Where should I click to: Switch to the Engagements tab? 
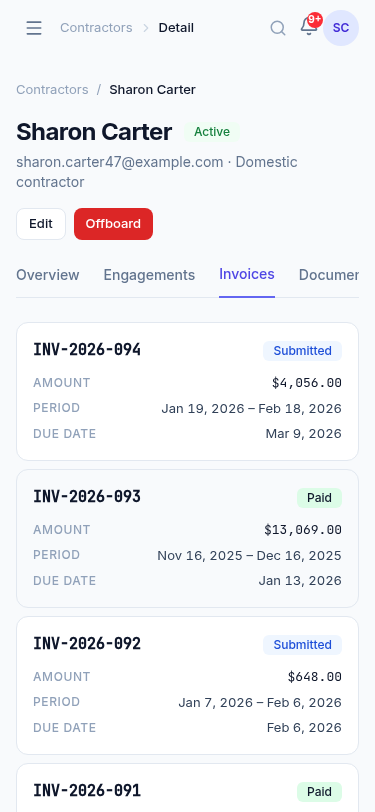(x=149, y=275)
